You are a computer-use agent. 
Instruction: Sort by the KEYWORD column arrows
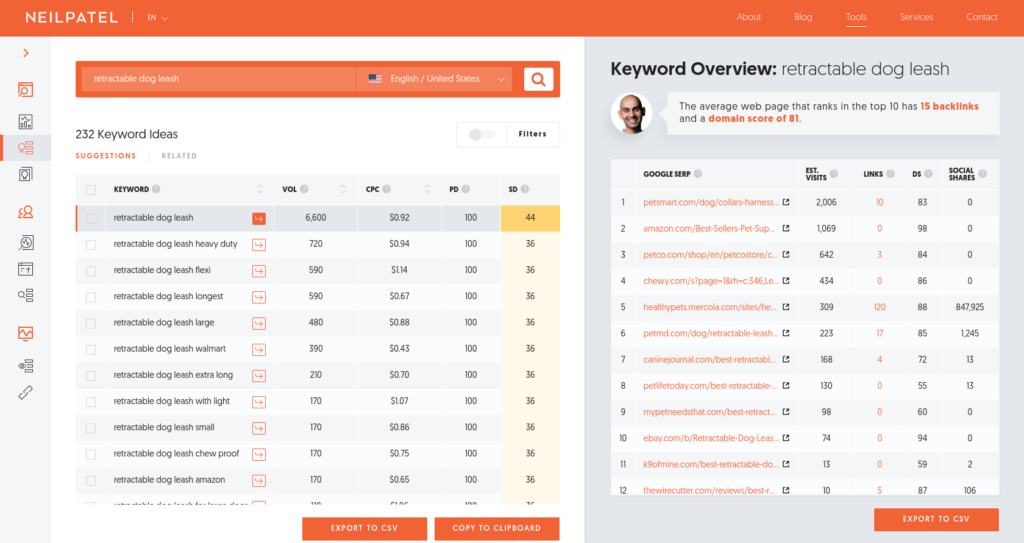(x=259, y=189)
